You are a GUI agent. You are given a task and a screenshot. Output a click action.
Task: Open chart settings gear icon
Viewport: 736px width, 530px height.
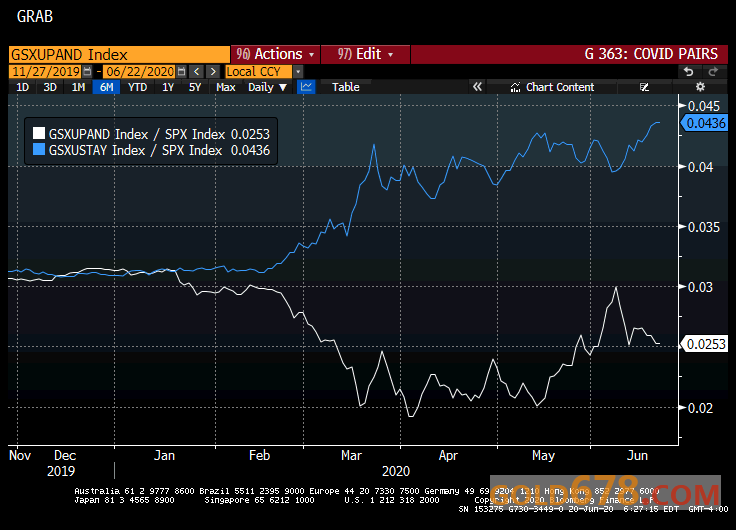(700, 87)
